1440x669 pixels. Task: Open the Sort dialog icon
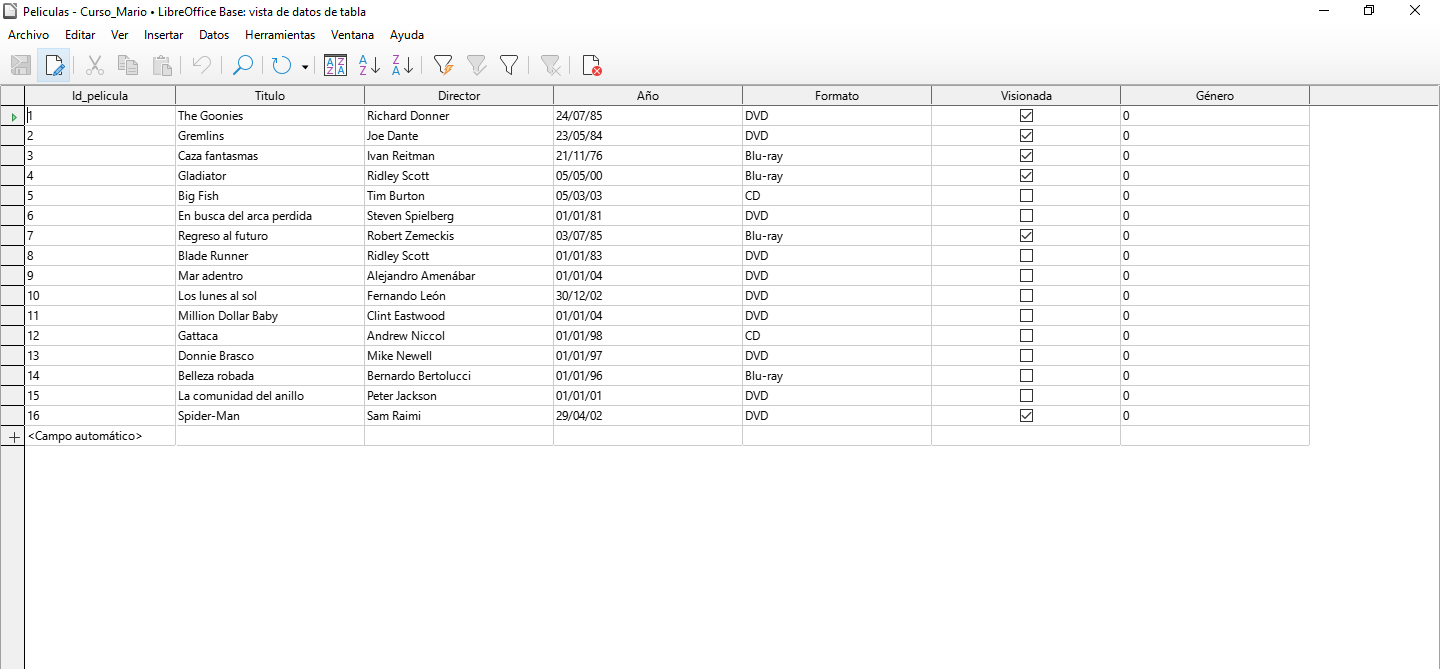tap(336, 65)
